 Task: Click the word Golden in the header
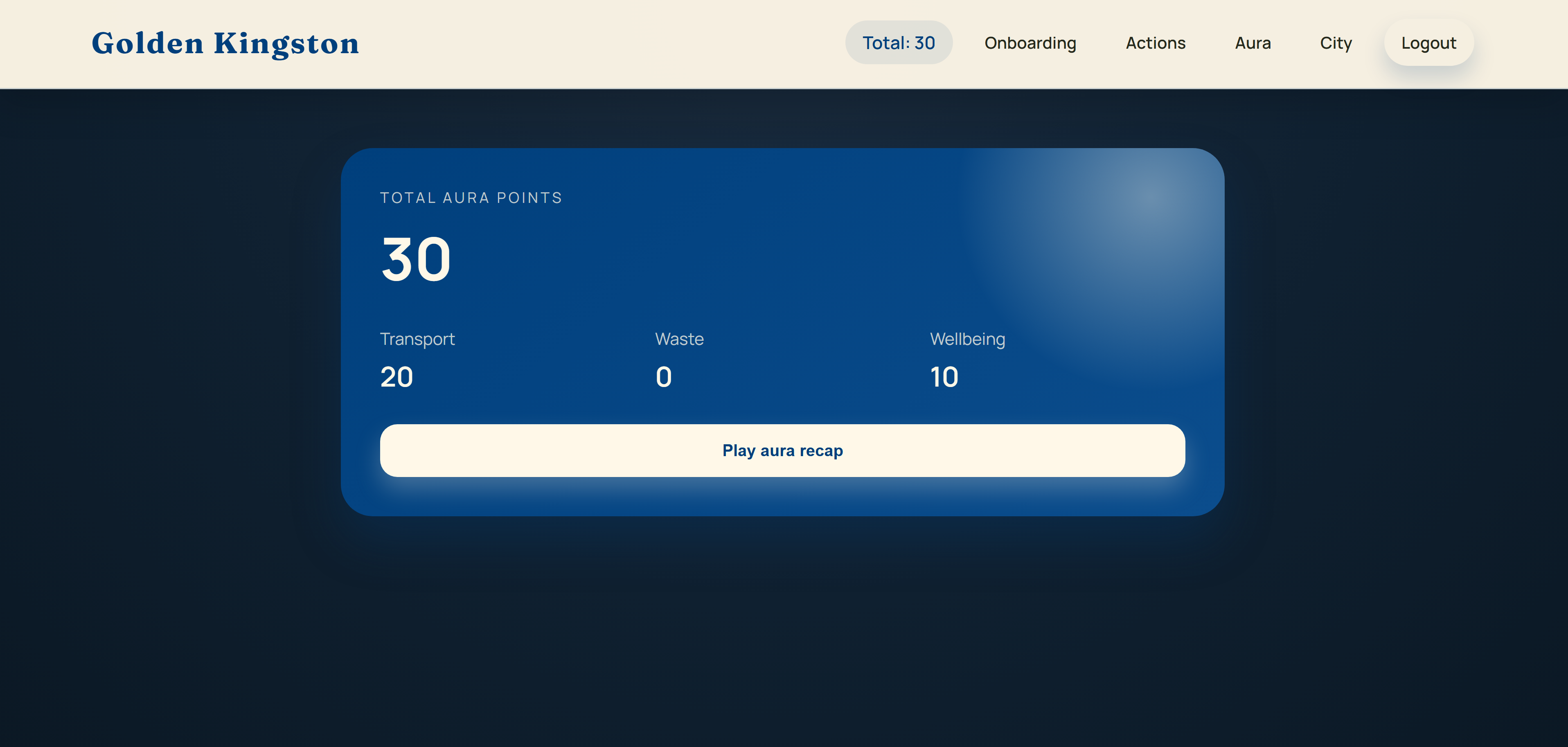[147, 44]
